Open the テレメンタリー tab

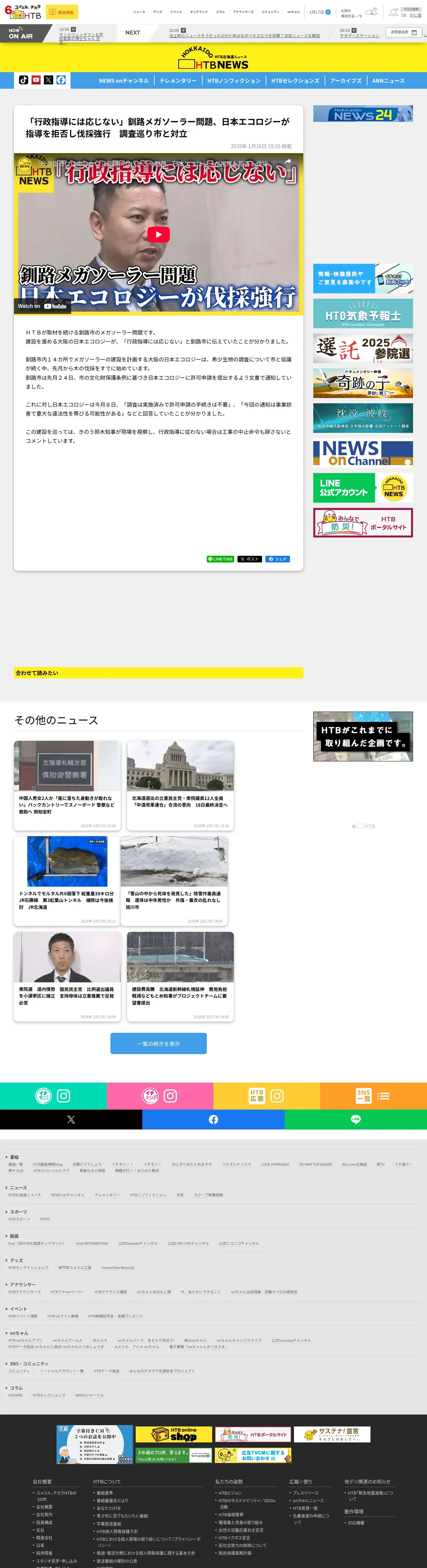178,80
